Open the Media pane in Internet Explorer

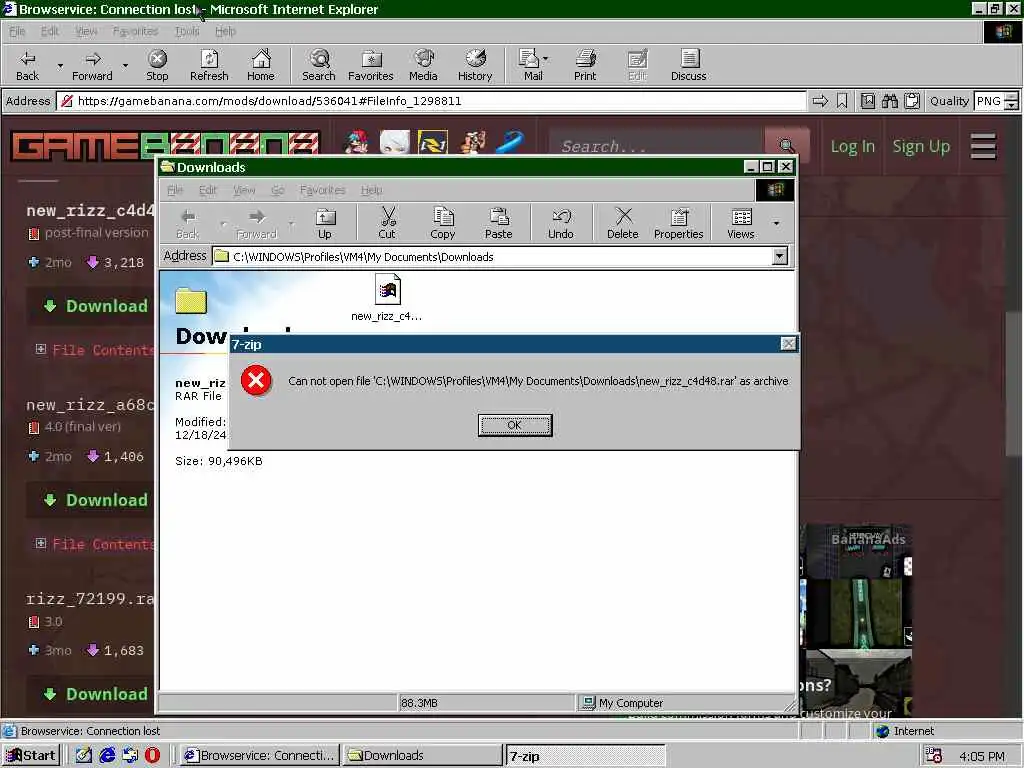pos(423,65)
